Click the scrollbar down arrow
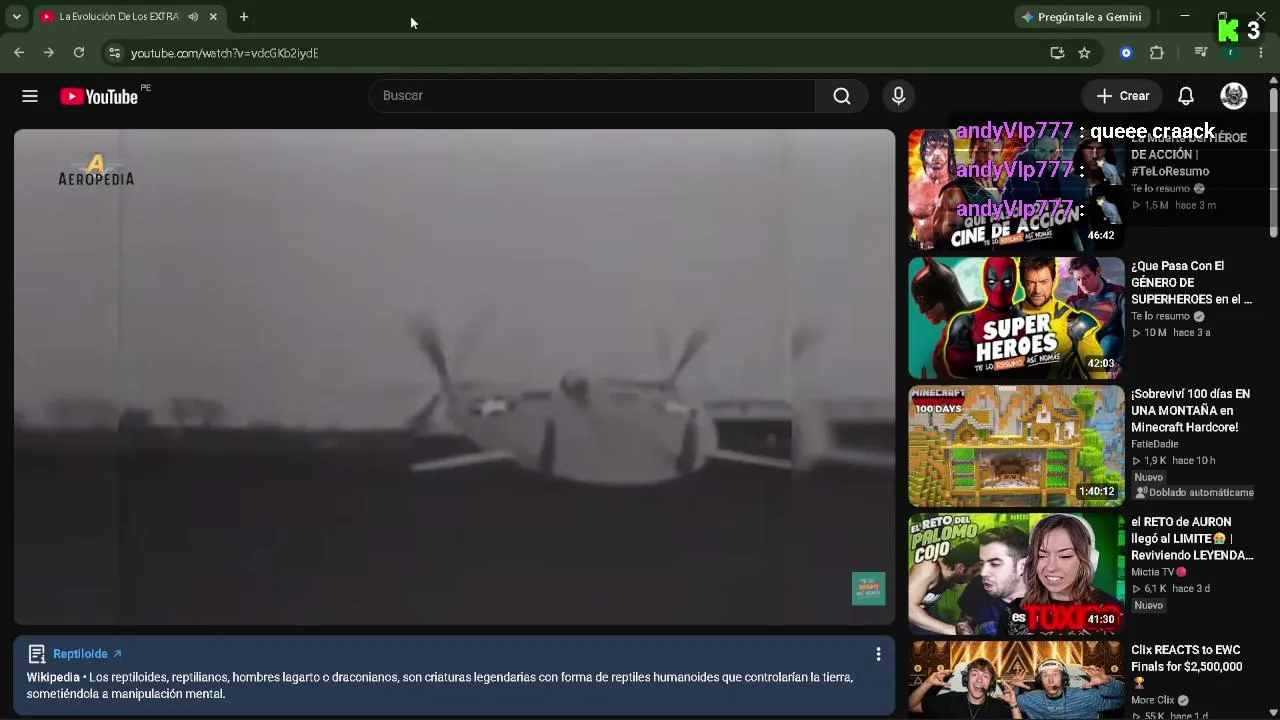The width and height of the screenshot is (1280, 720). pos(1273,712)
